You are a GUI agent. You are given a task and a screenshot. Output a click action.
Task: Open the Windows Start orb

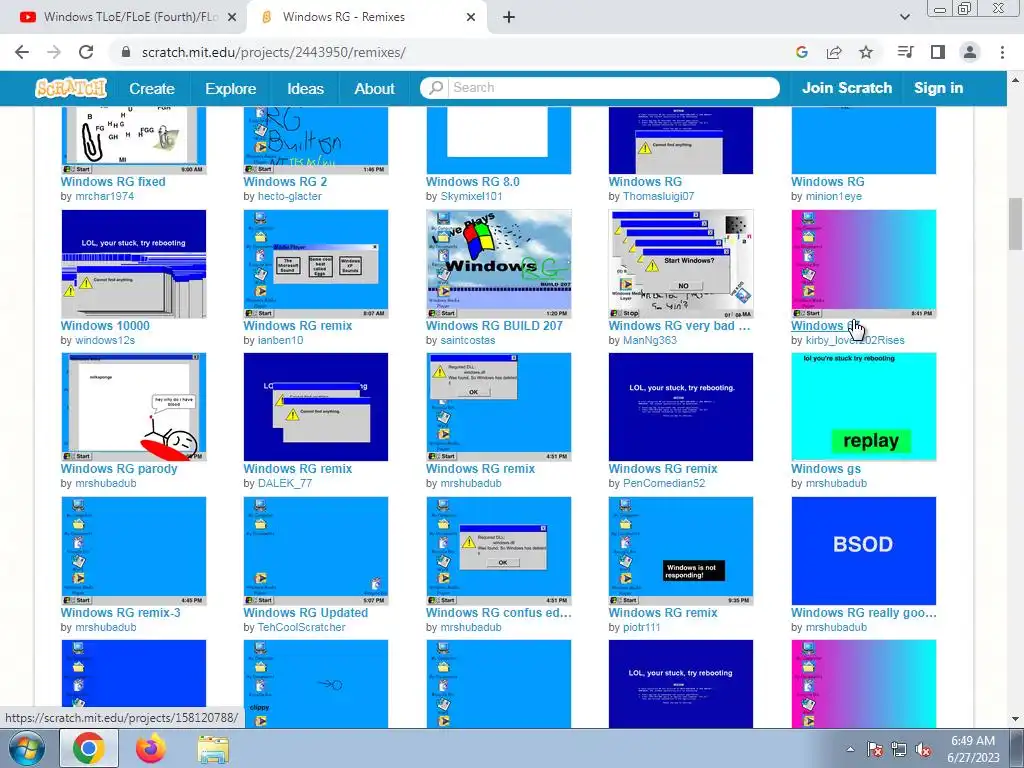pos(27,748)
